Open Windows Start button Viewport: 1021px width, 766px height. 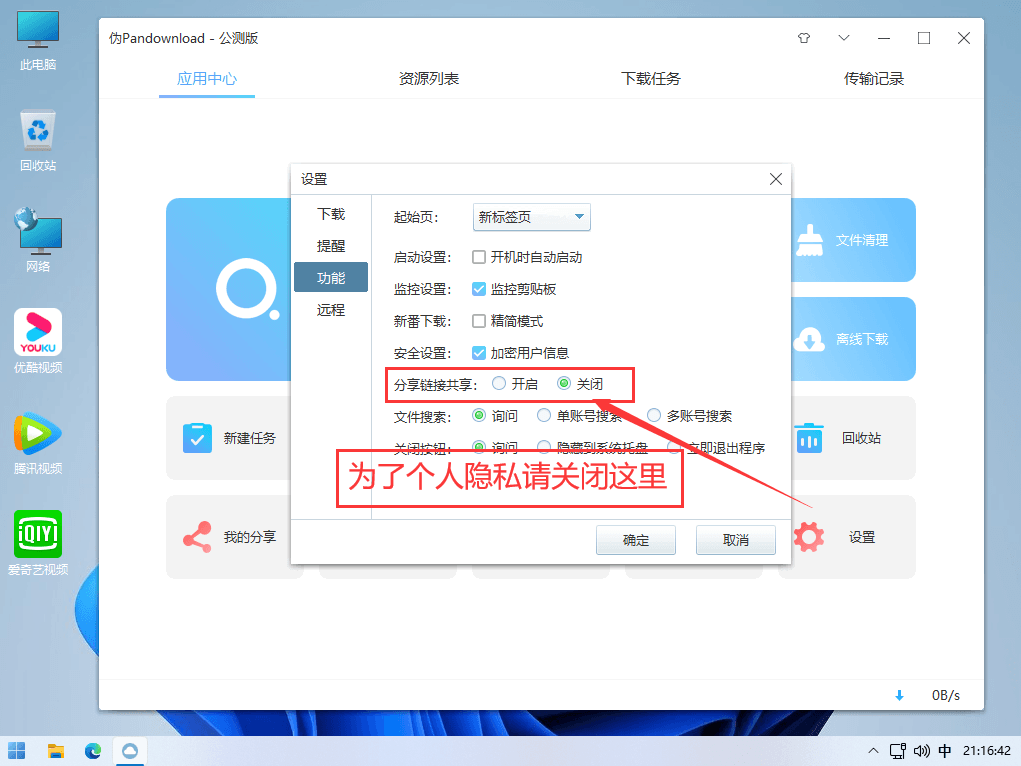coord(16,751)
